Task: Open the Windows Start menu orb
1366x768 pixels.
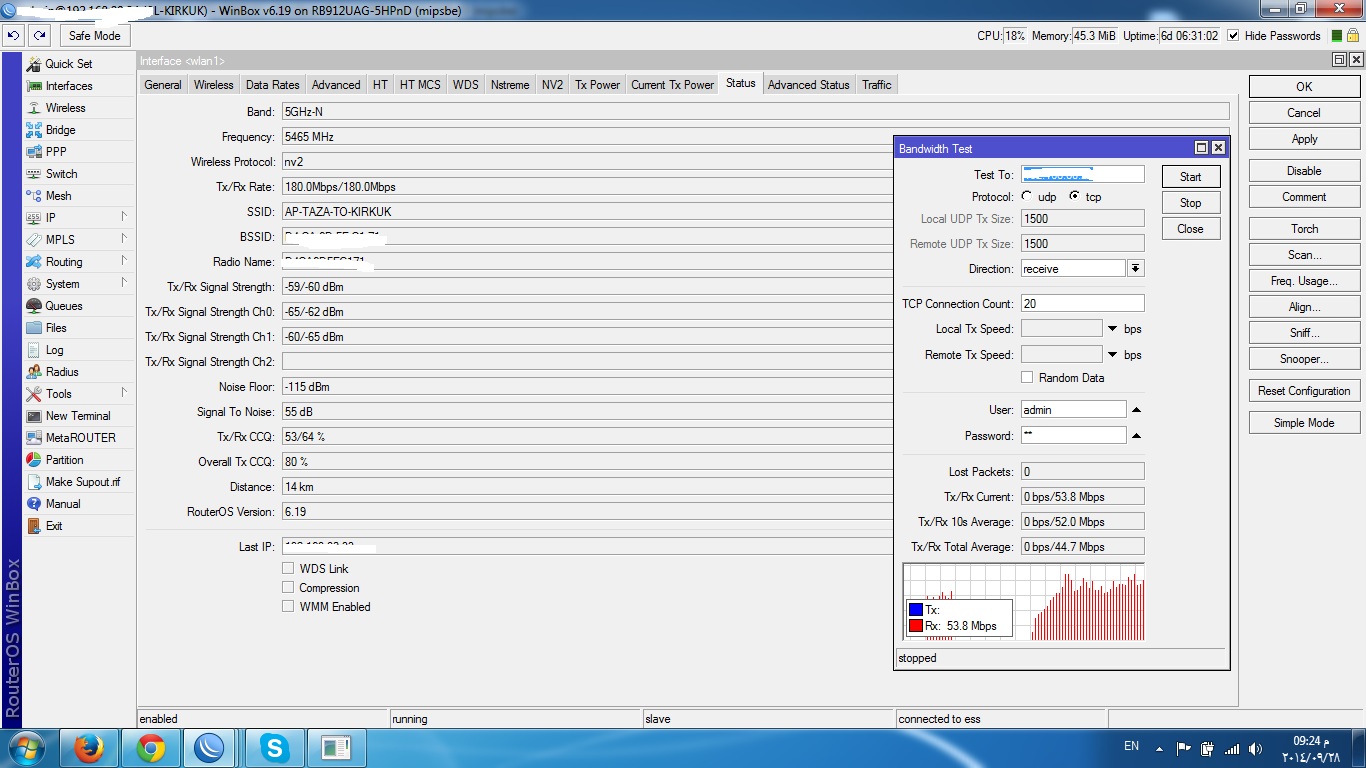Action: click(x=27, y=748)
